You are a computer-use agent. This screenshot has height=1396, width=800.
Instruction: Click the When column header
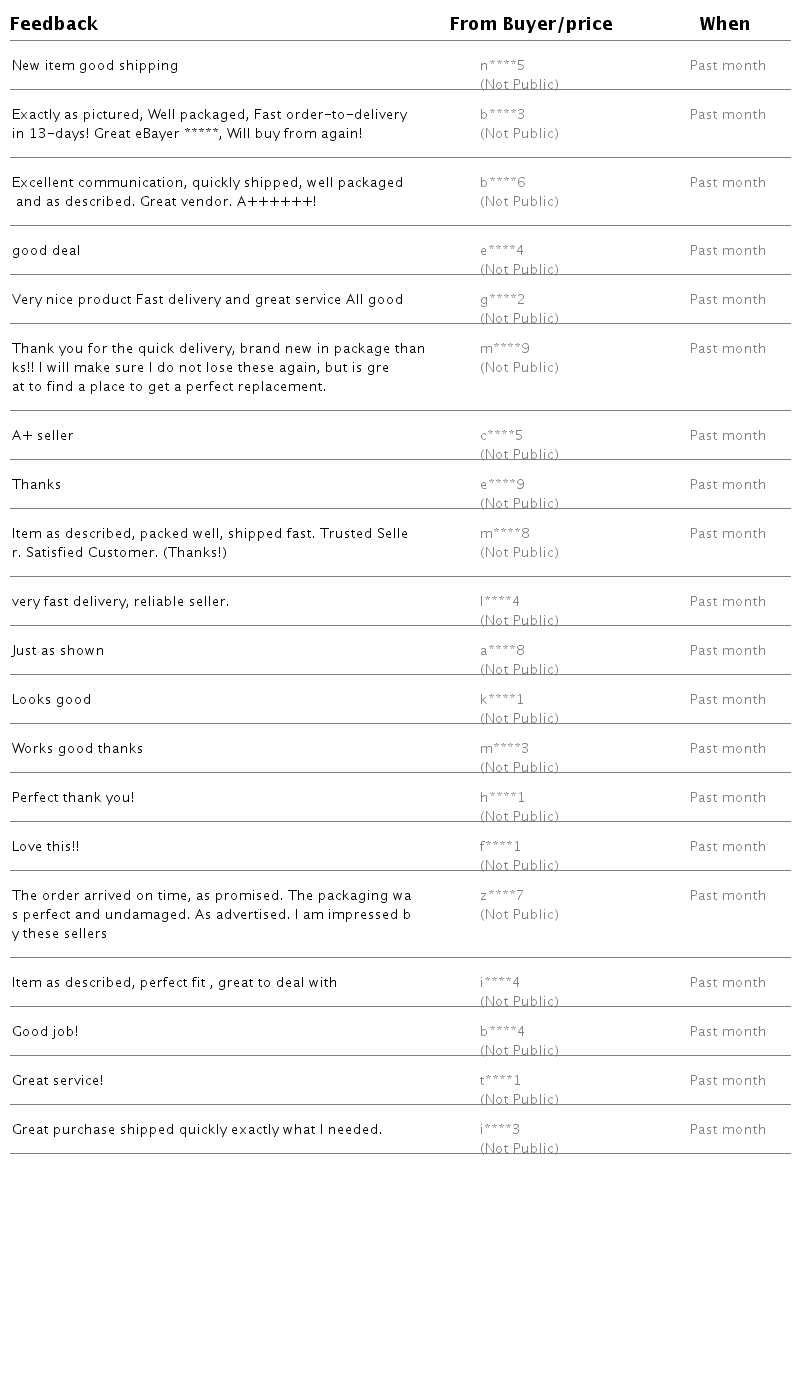724,24
